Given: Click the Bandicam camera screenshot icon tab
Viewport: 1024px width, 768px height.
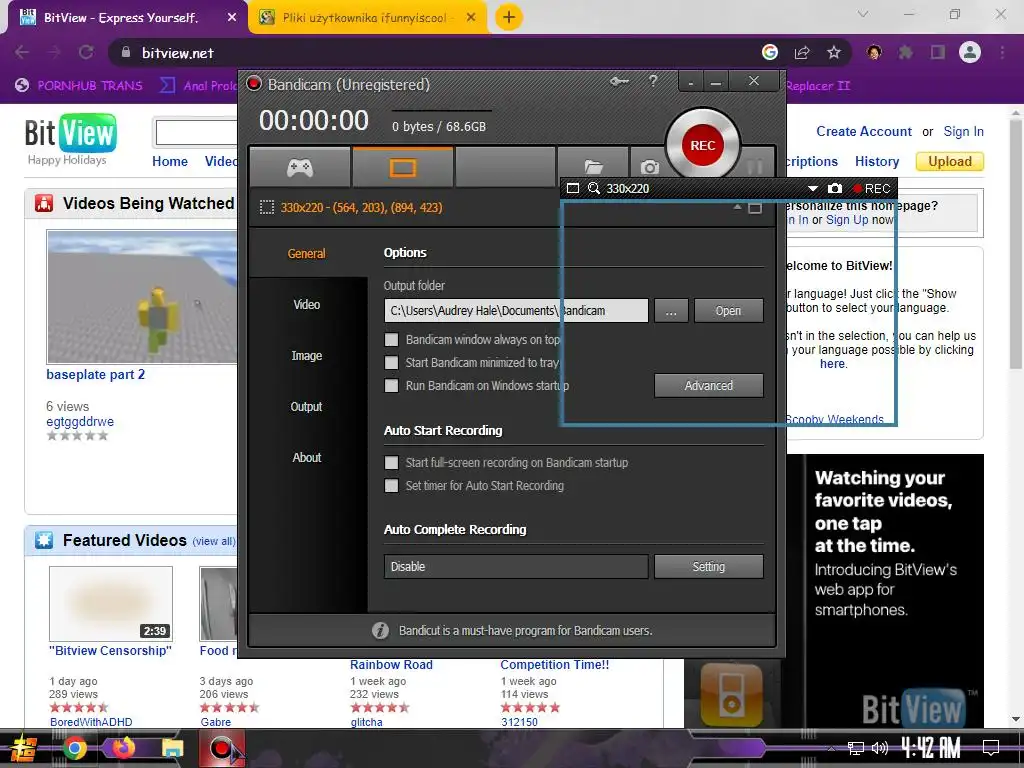Looking at the screenshot, I should tap(649, 168).
